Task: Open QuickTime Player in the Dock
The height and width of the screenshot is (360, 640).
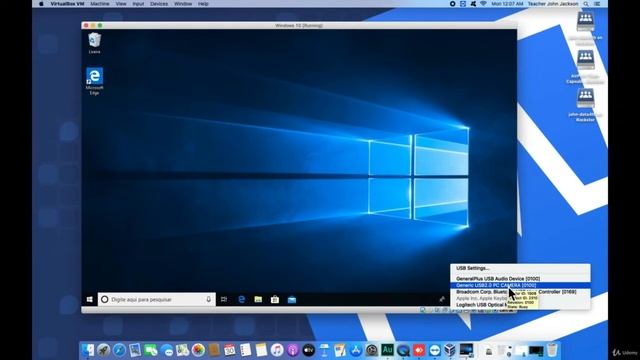Action: click(403, 350)
